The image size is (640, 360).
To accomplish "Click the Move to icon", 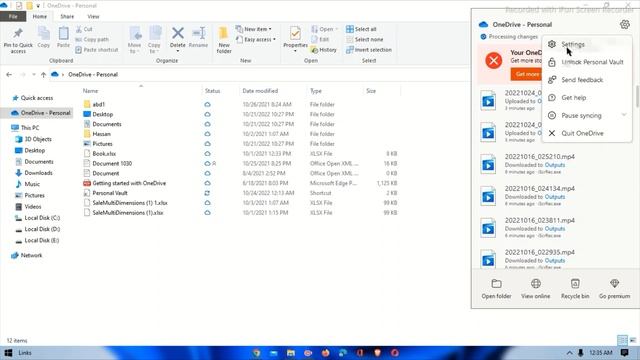I will pos(135,40).
